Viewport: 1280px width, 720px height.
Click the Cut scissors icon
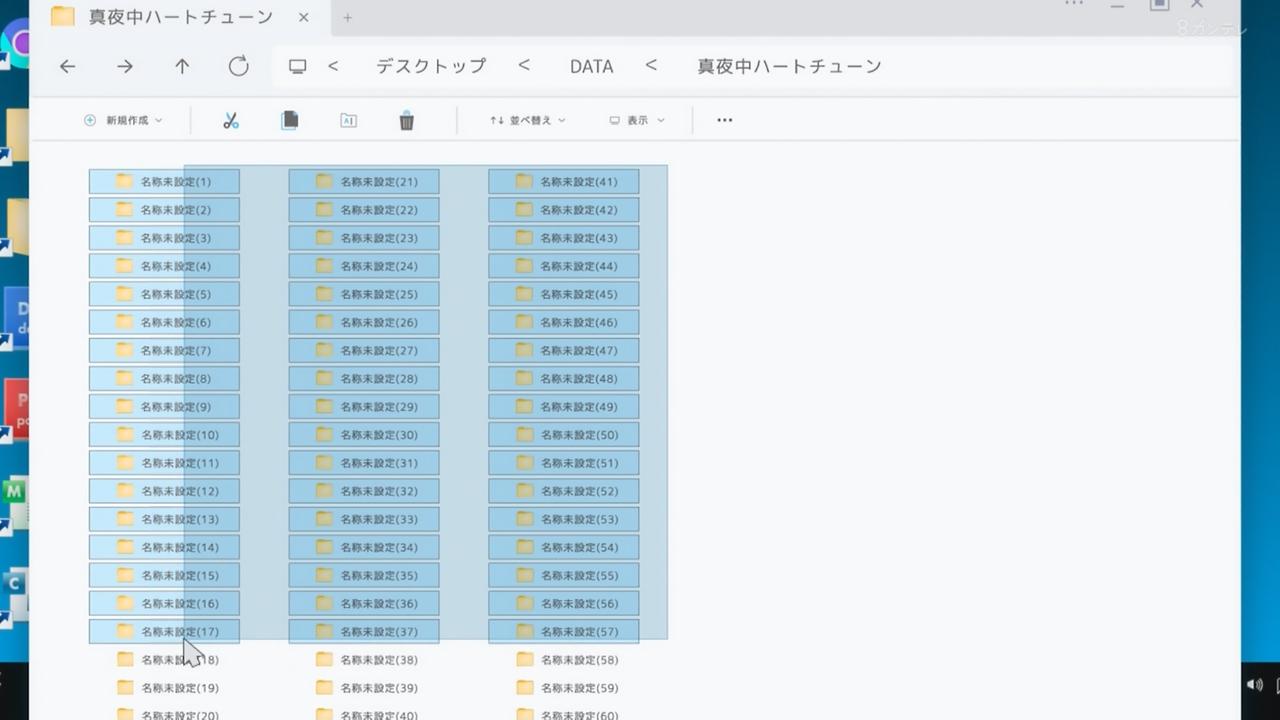(231, 121)
